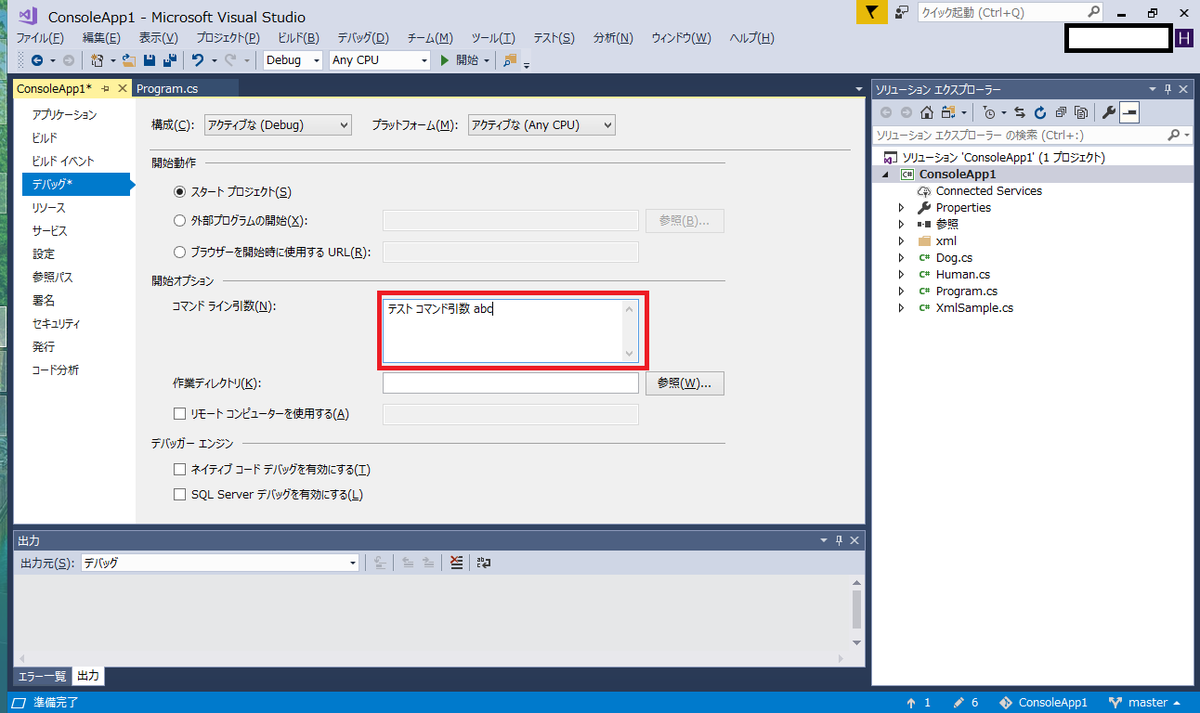Select the 外部プログラムの開始 radio button
The height and width of the screenshot is (713, 1200).
[x=180, y=221]
